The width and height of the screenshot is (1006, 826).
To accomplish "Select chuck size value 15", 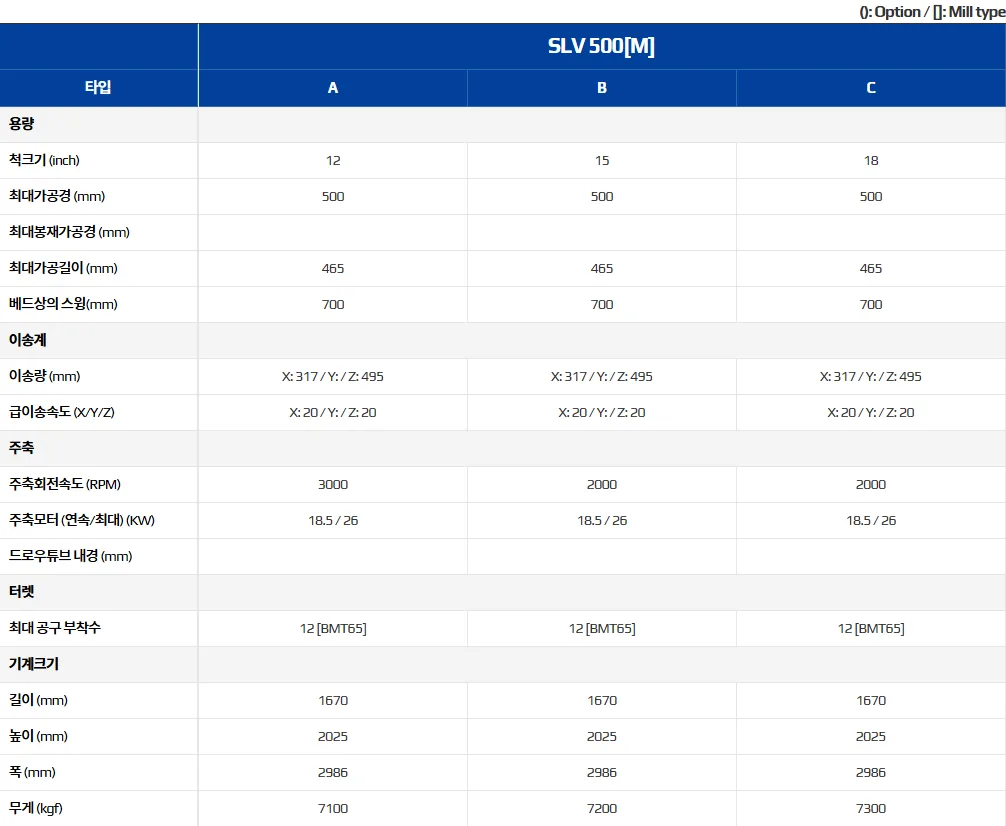I will pos(602,160).
